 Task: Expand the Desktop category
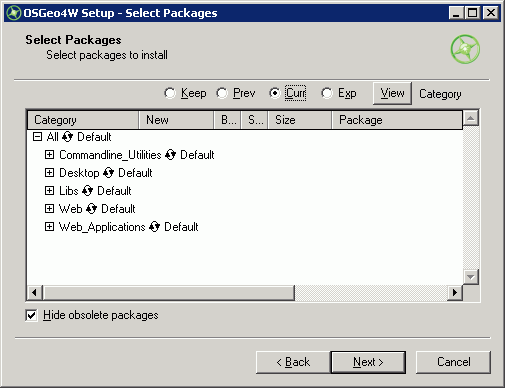(49, 173)
